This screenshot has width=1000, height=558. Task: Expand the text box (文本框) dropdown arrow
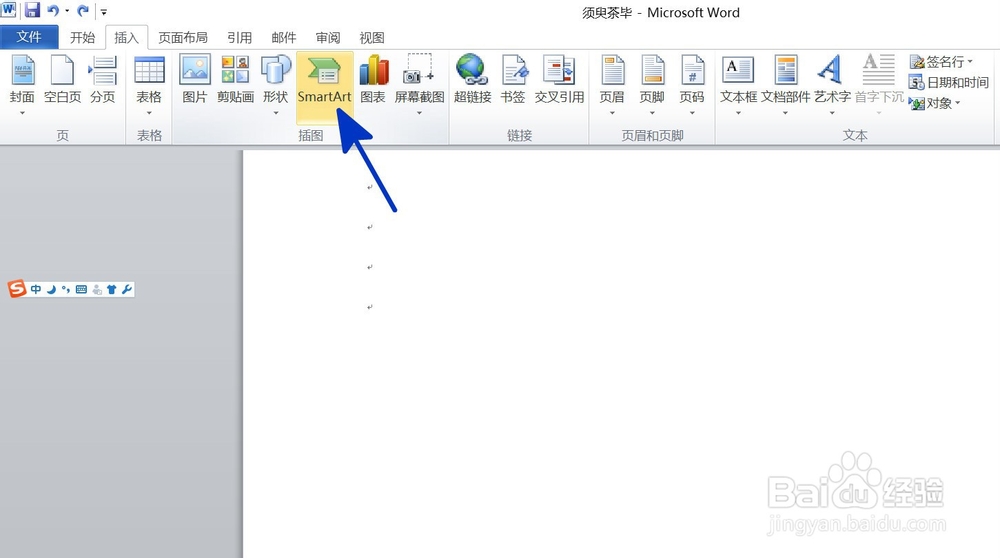click(739, 114)
